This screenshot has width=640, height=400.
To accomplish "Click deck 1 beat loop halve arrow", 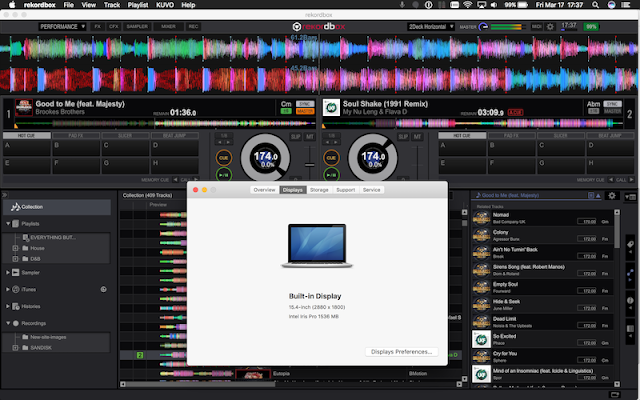I will click(220, 142).
